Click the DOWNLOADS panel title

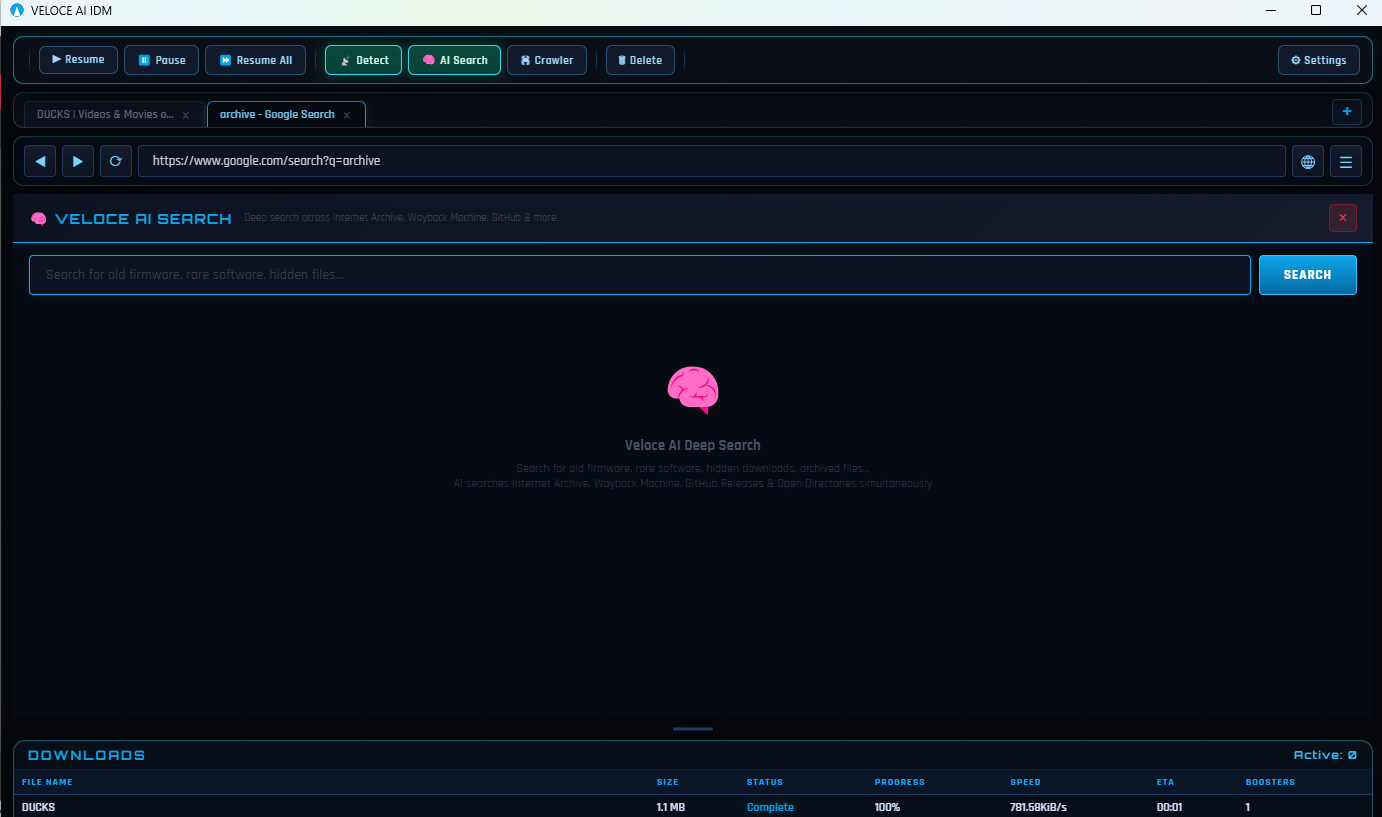pyautogui.click(x=86, y=755)
